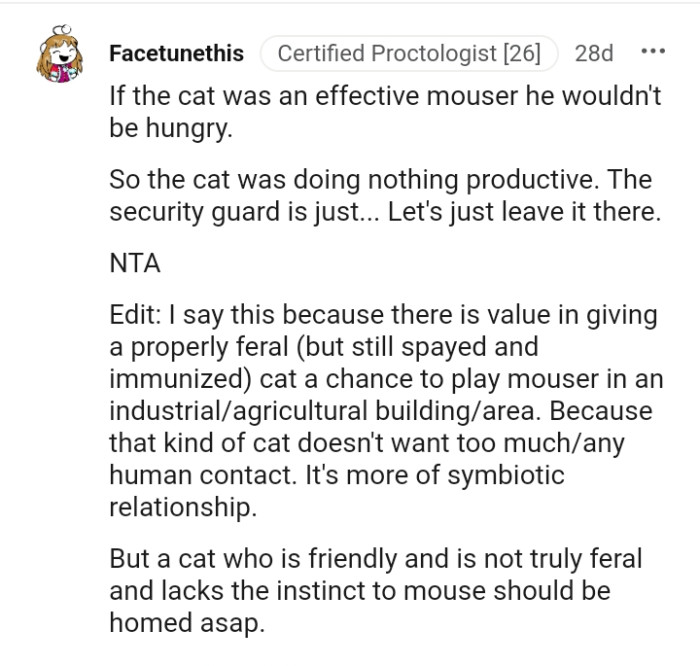Screen dimensions: 700x666
Task: Click the 28d comment timestamp
Action: click(x=595, y=54)
